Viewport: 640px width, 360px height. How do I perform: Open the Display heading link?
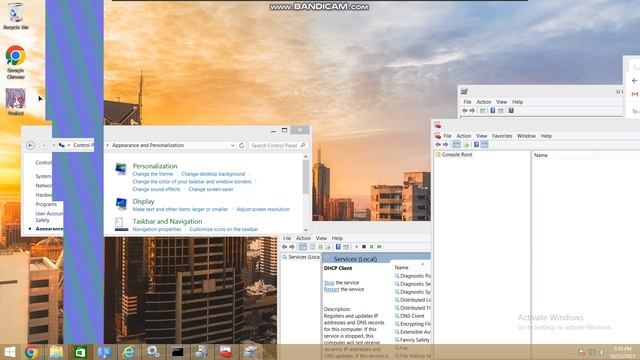143,201
